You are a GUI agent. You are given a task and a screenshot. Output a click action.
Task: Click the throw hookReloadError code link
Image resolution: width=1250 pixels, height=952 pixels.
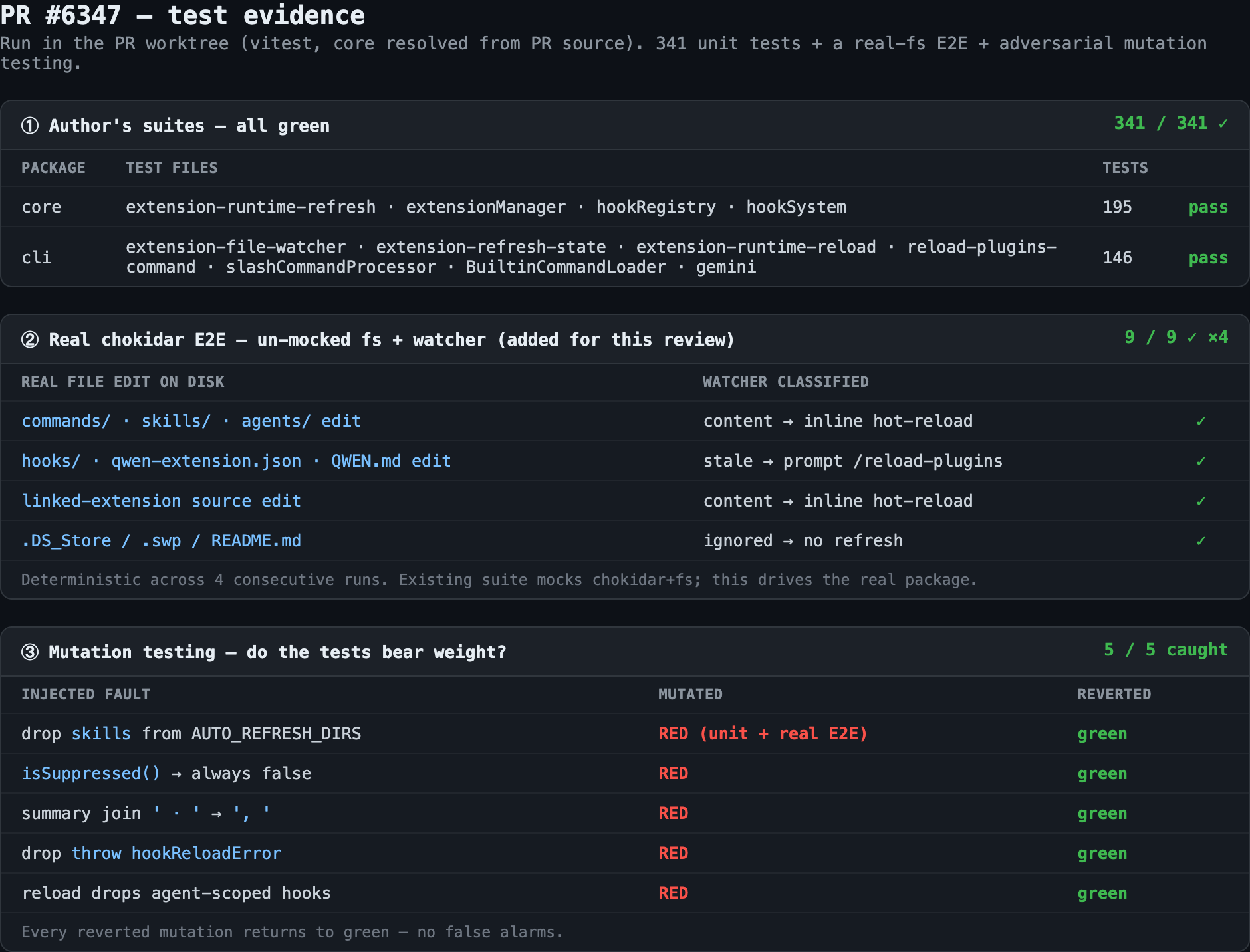[x=176, y=853]
